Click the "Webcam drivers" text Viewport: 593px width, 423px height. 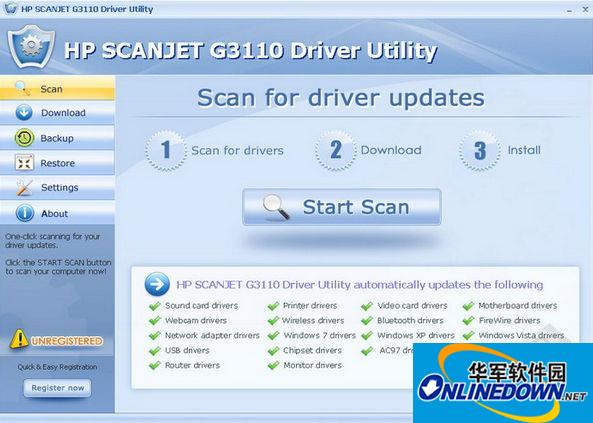[x=196, y=320]
